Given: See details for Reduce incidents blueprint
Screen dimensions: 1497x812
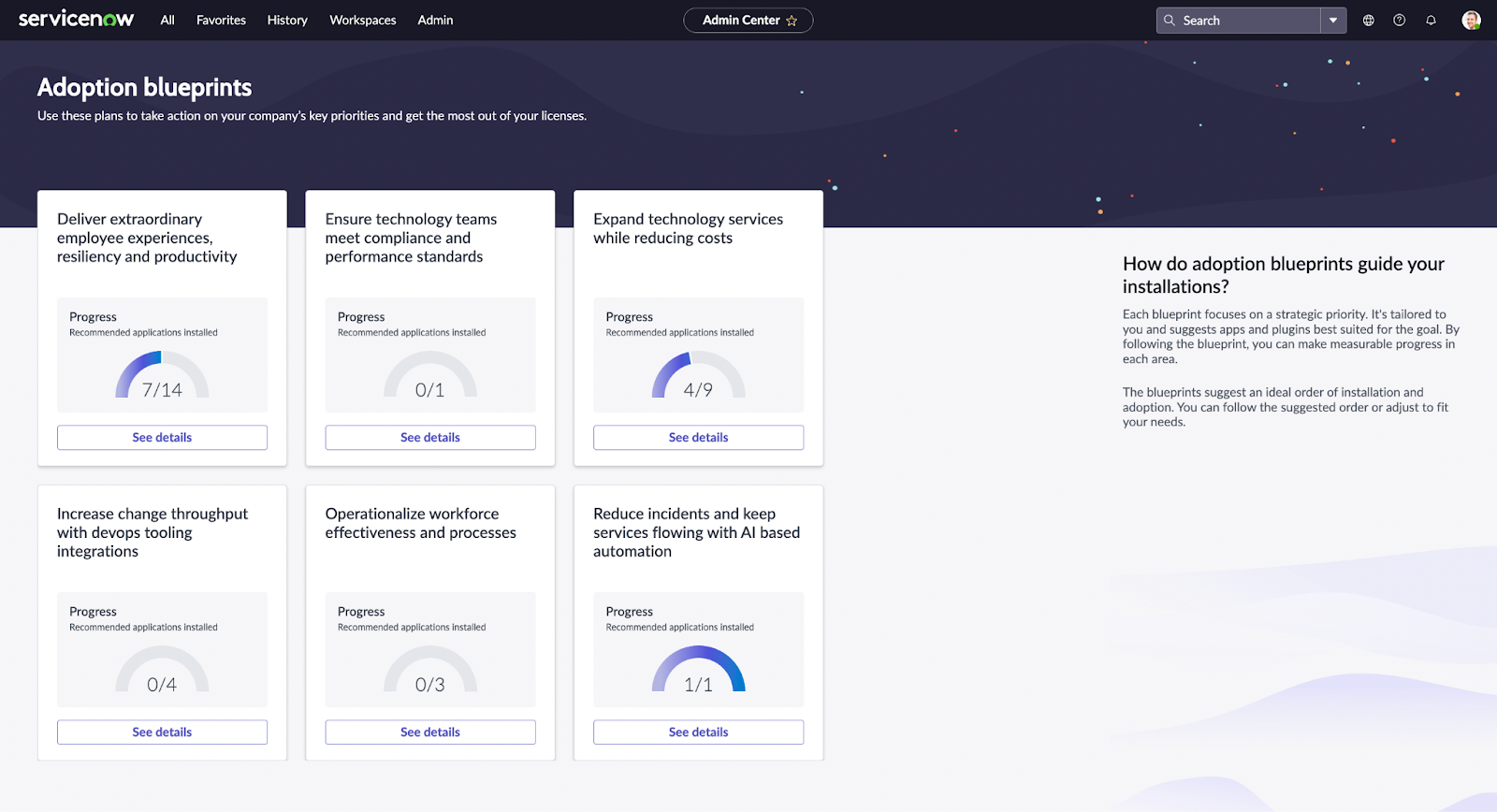Looking at the screenshot, I should pos(698,732).
